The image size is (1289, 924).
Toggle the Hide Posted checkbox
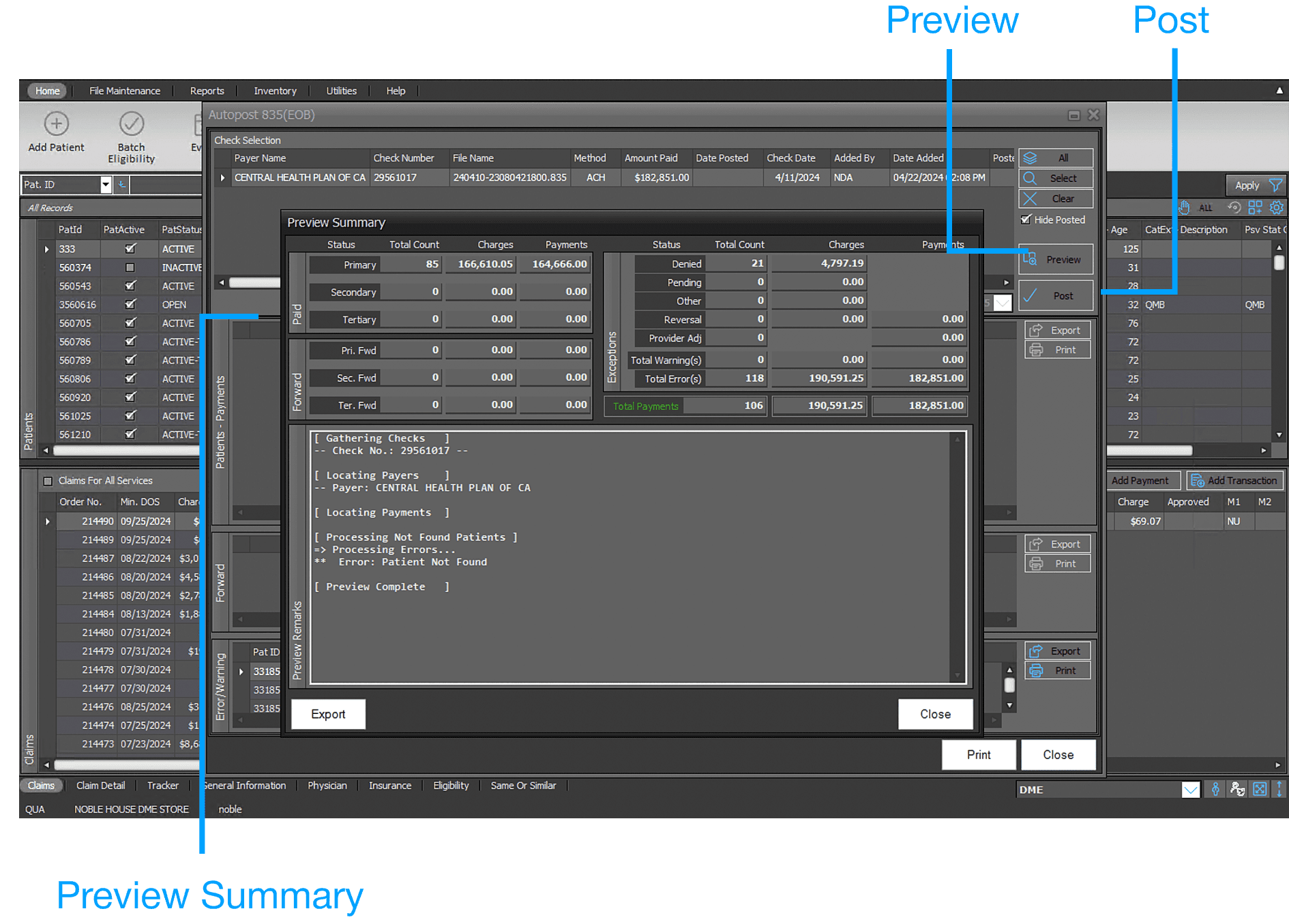tap(1027, 220)
